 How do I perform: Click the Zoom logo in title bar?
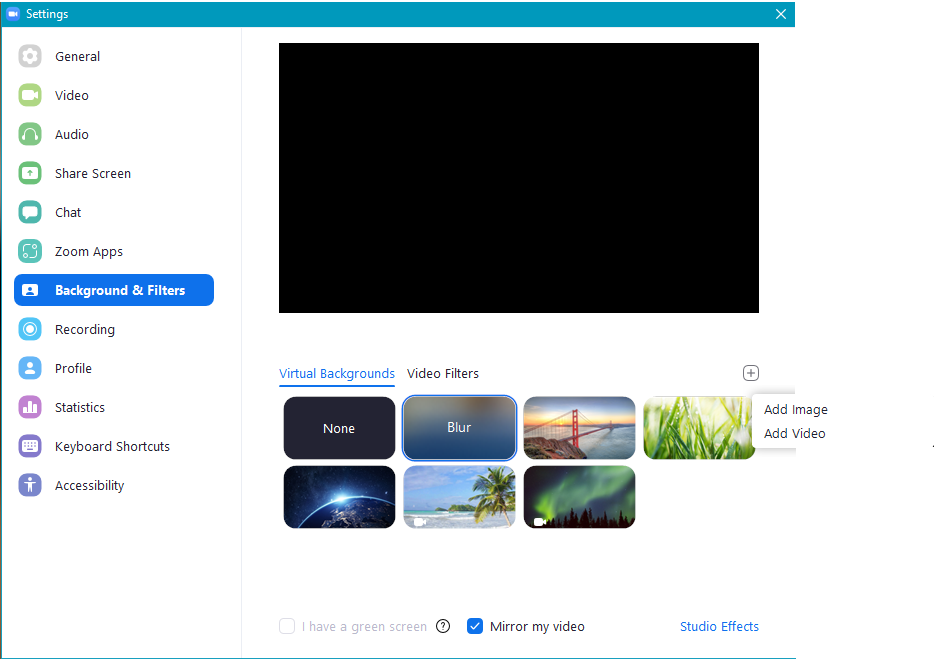coord(13,14)
